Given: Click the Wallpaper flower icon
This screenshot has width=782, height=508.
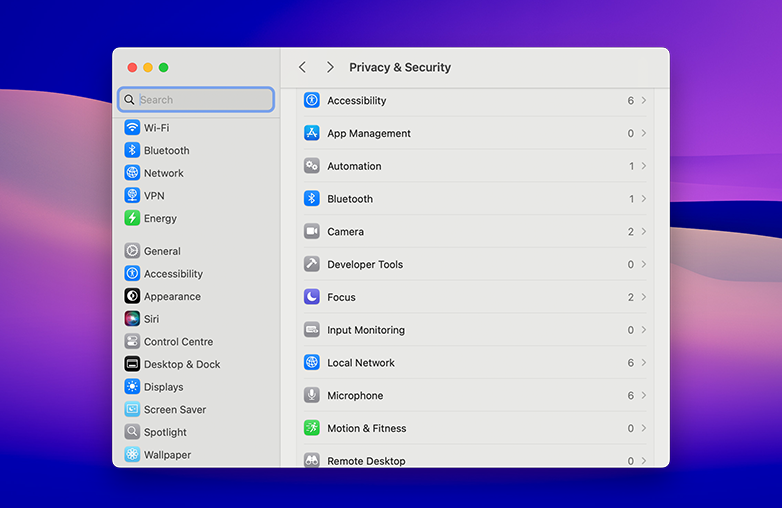Looking at the screenshot, I should [x=132, y=455].
